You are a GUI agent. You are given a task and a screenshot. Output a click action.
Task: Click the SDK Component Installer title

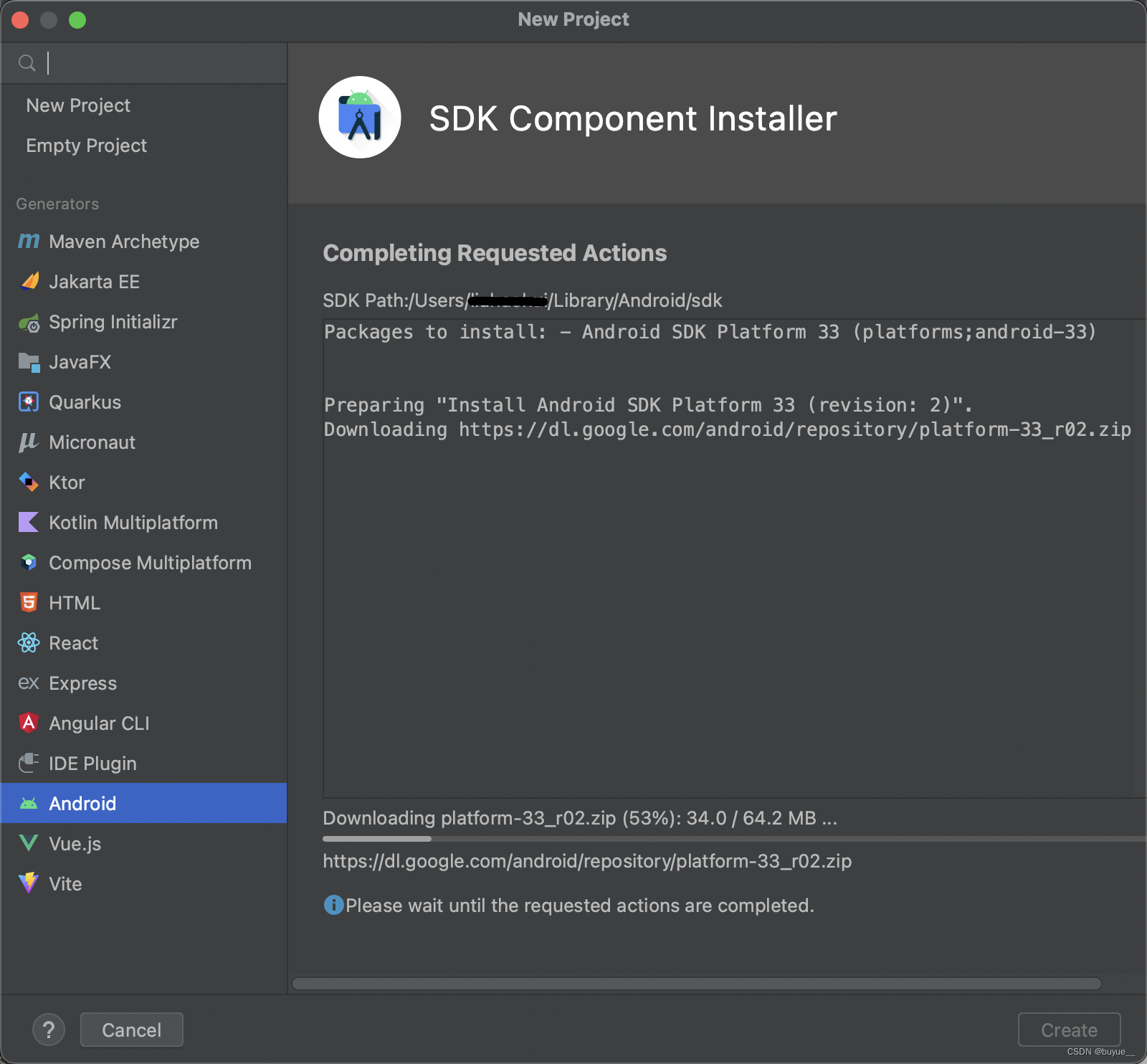(633, 118)
